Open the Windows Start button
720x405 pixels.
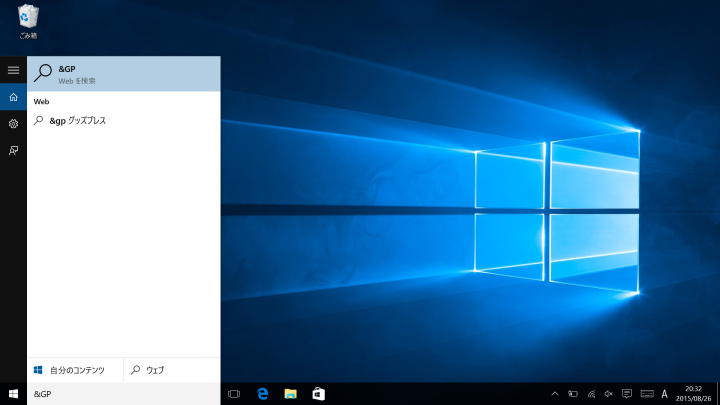click(x=13, y=394)
